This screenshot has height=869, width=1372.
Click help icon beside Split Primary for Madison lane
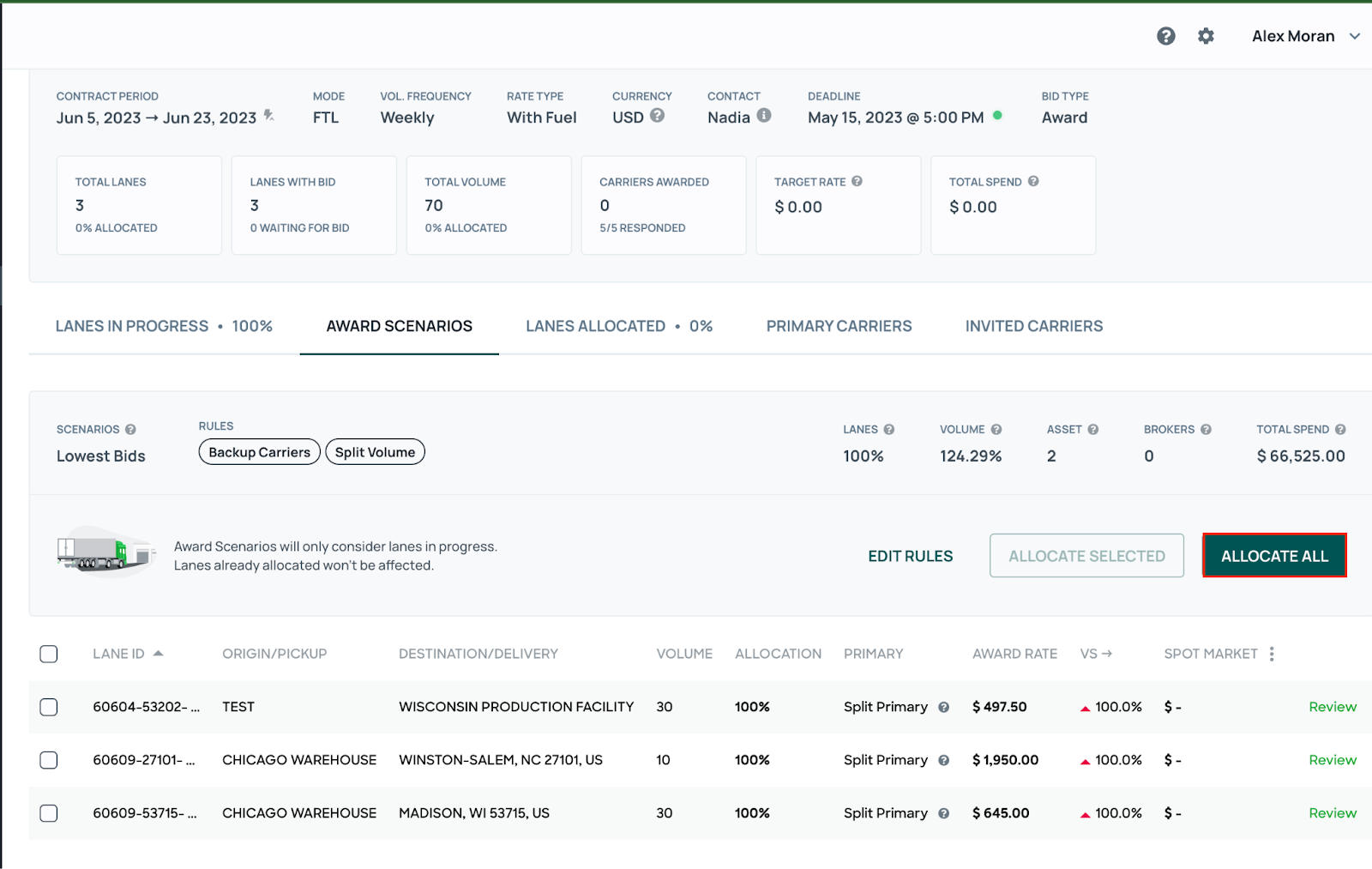pos(943,813)
